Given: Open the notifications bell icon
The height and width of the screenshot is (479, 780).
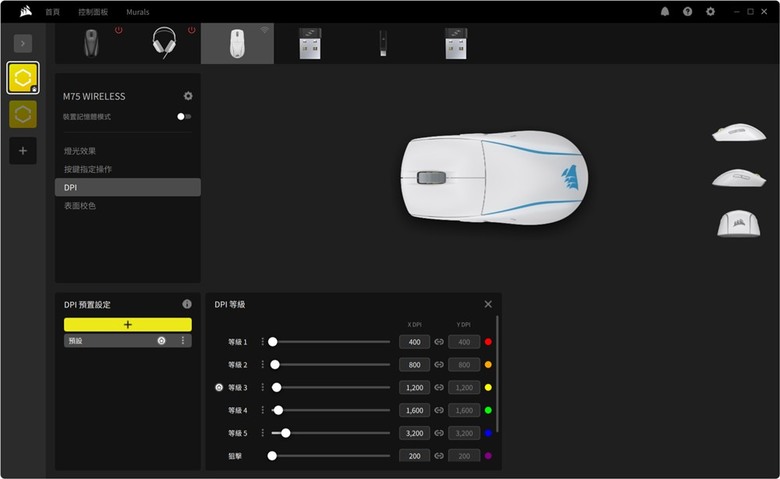Looking at the screenshot, I should click(665, 11).
